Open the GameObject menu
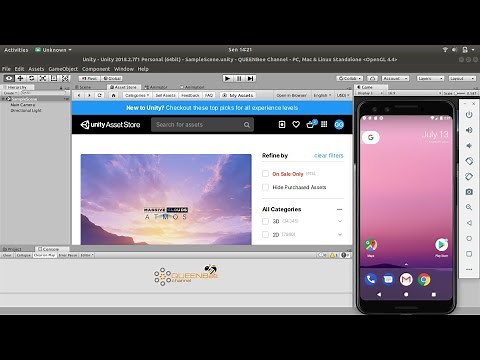480x360 pixels. coord(63,69)
